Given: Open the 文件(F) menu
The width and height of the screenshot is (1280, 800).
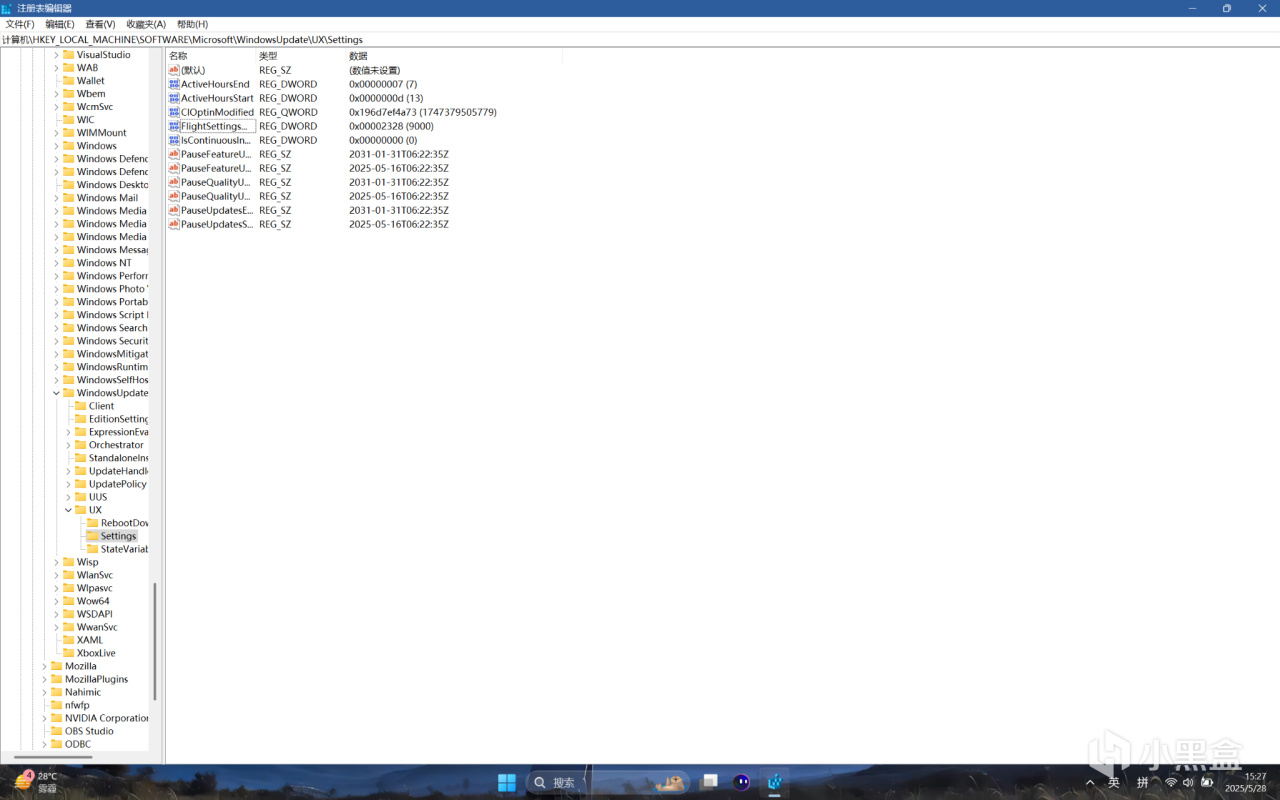Looking at the screenshot, I should 20,24.
